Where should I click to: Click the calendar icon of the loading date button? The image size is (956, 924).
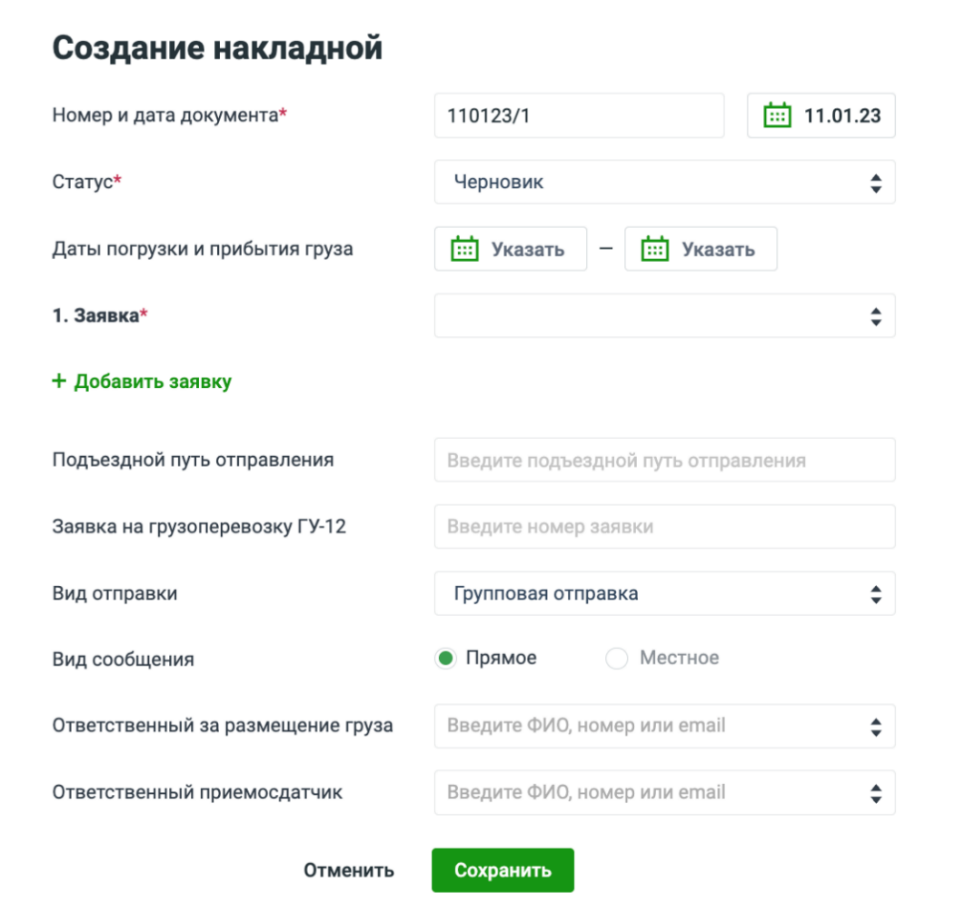464,249
